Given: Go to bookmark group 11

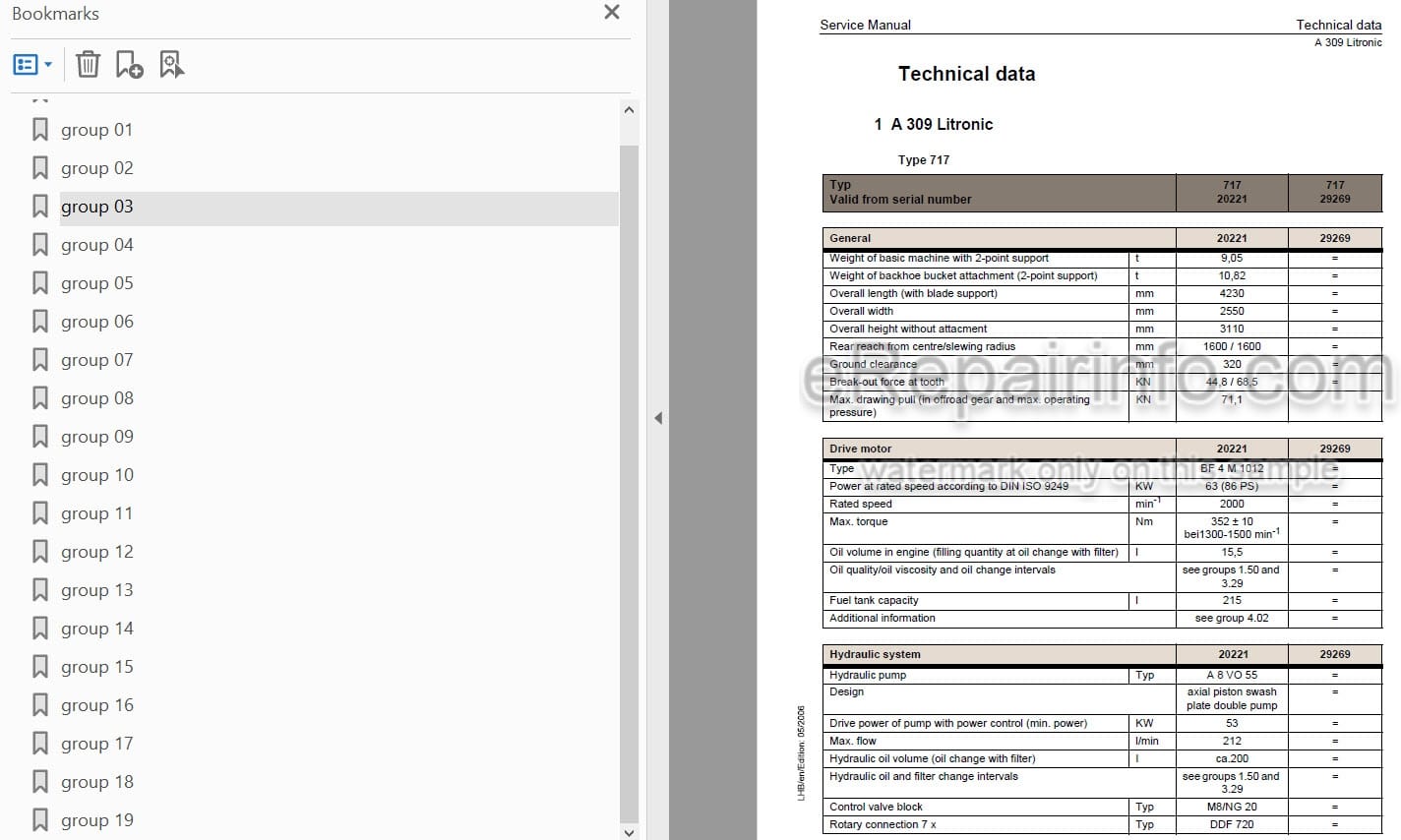Looking at the screenshot, I should pos(96,513).
